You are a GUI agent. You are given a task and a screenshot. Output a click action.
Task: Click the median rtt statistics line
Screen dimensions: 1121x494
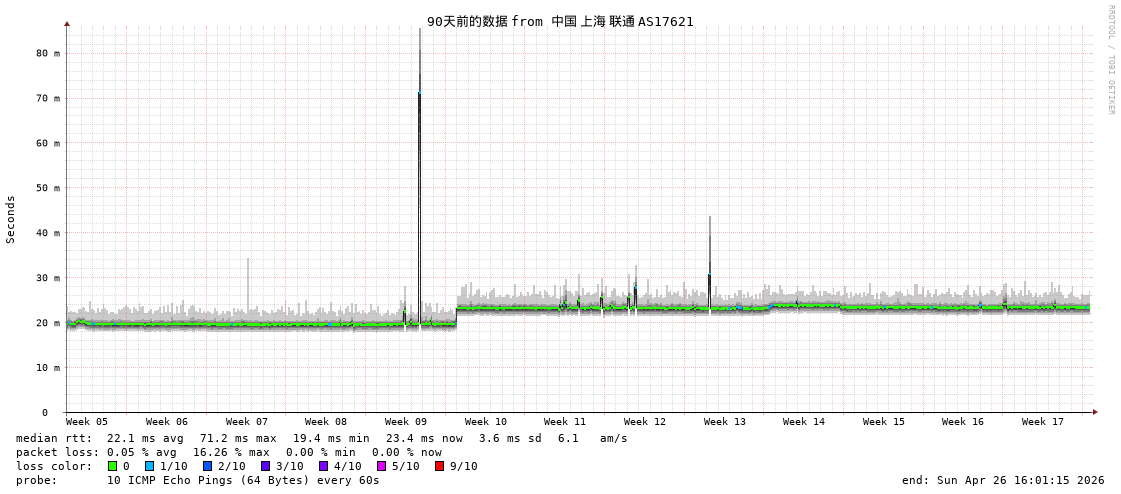click(x=322, y=438)
